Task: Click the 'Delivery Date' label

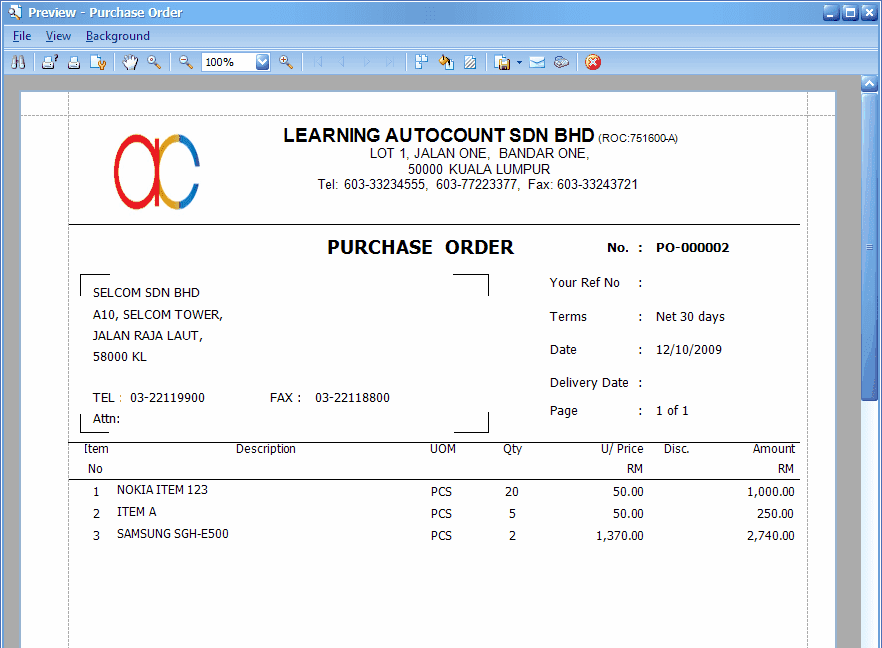Action: (589, 383)
